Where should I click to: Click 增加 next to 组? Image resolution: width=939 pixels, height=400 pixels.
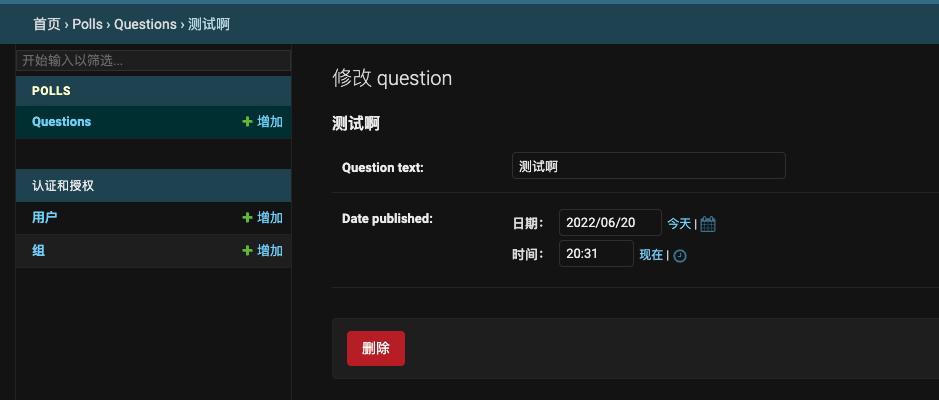(262, 250)
